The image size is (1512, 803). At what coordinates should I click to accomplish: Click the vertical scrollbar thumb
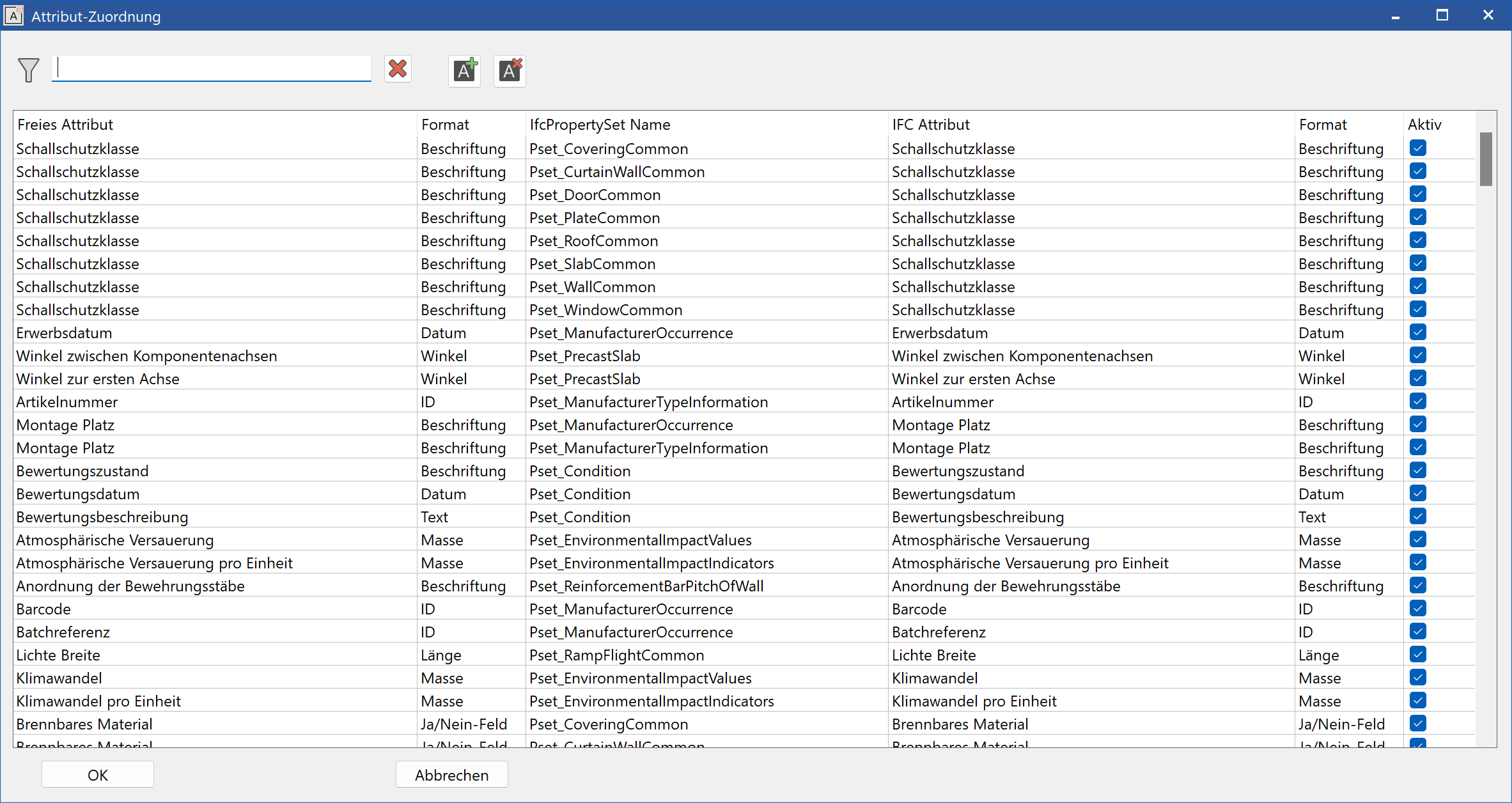coord(1486,159)
